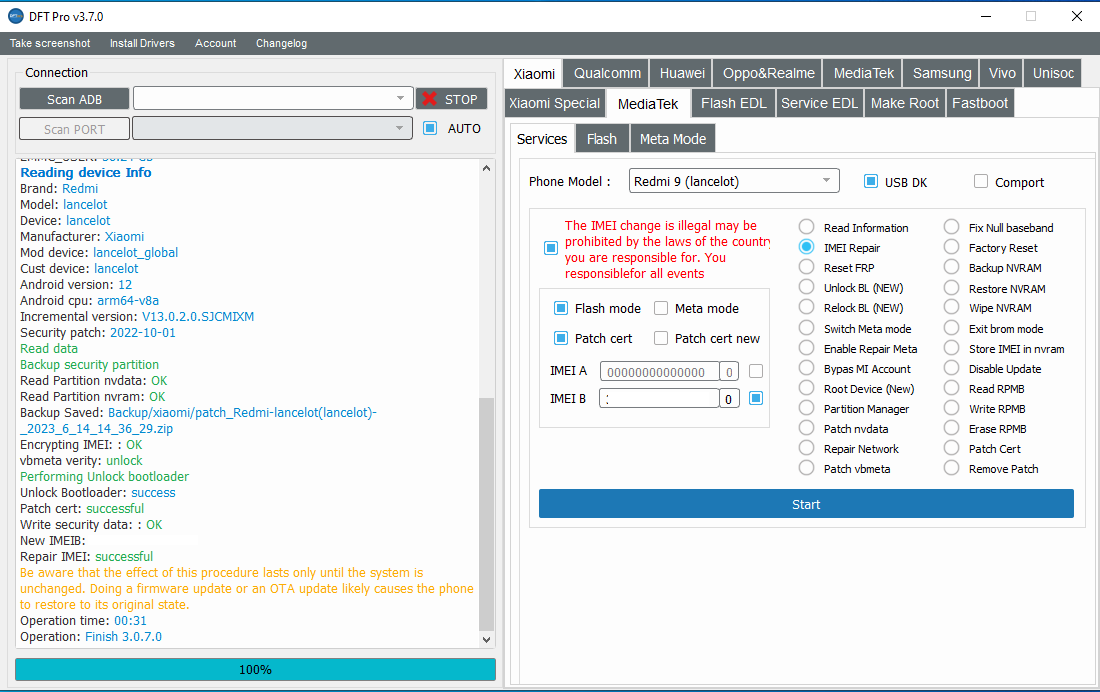
Task: Select the IMEI Repair radio button
Action: 807,247
